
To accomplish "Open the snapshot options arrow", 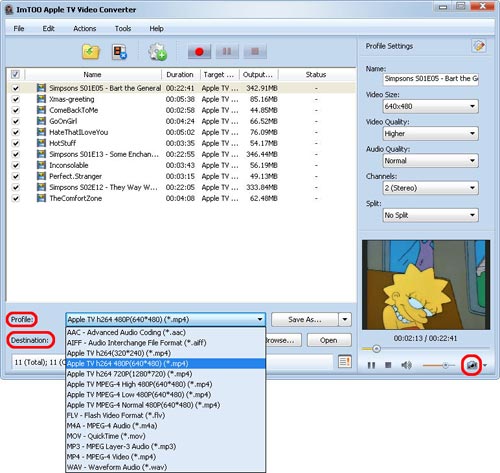I will coord(485,365).
